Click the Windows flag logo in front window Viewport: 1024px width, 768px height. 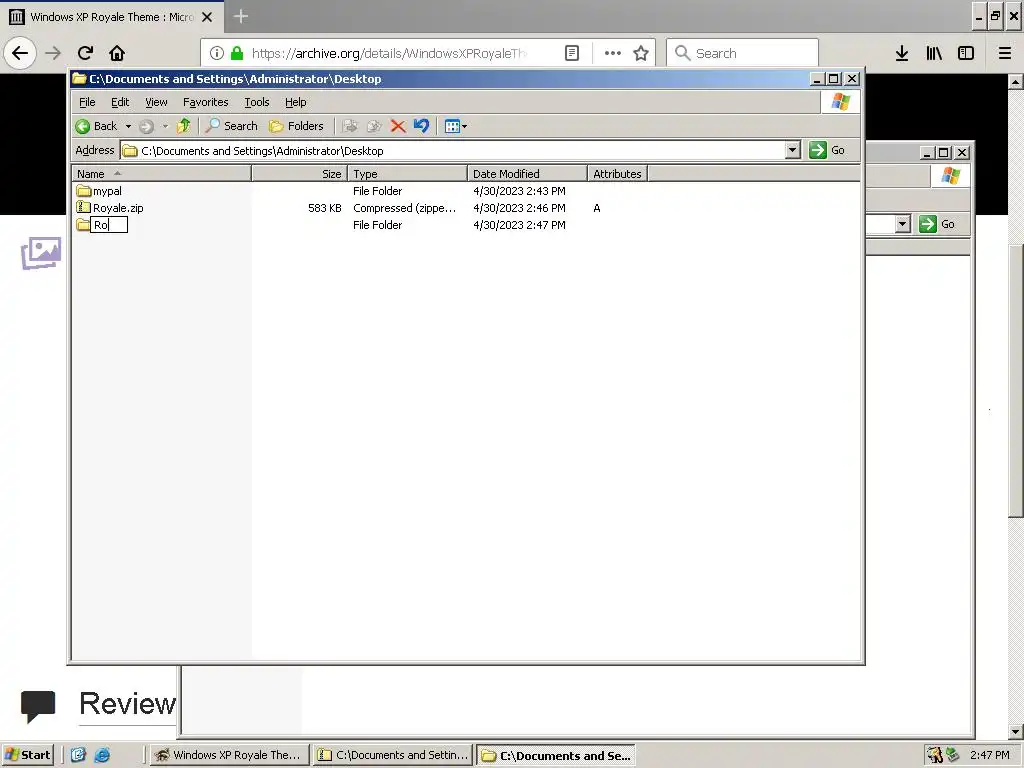pos(840,102)
